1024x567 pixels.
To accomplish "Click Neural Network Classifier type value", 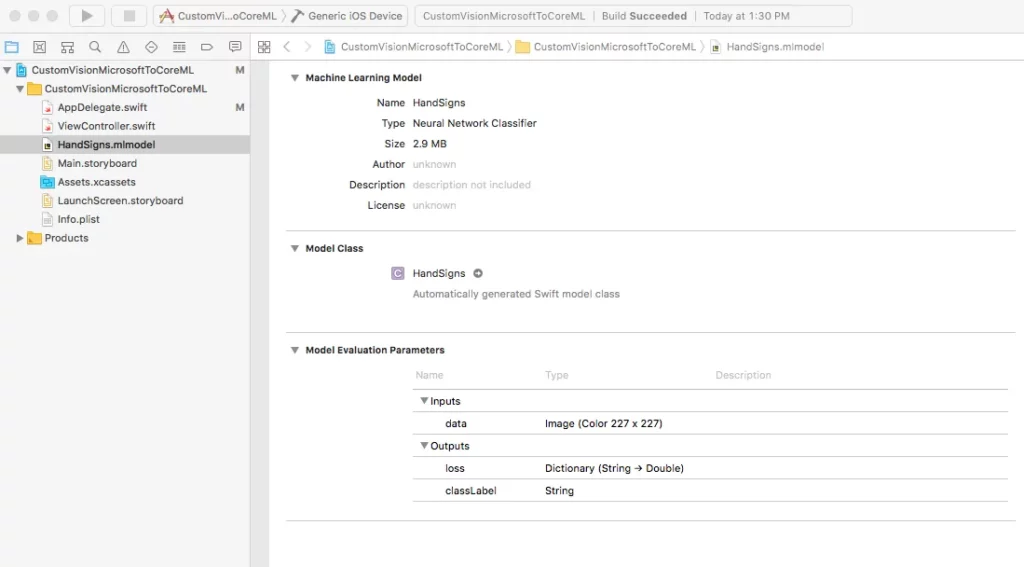I will tap(474, 123).
